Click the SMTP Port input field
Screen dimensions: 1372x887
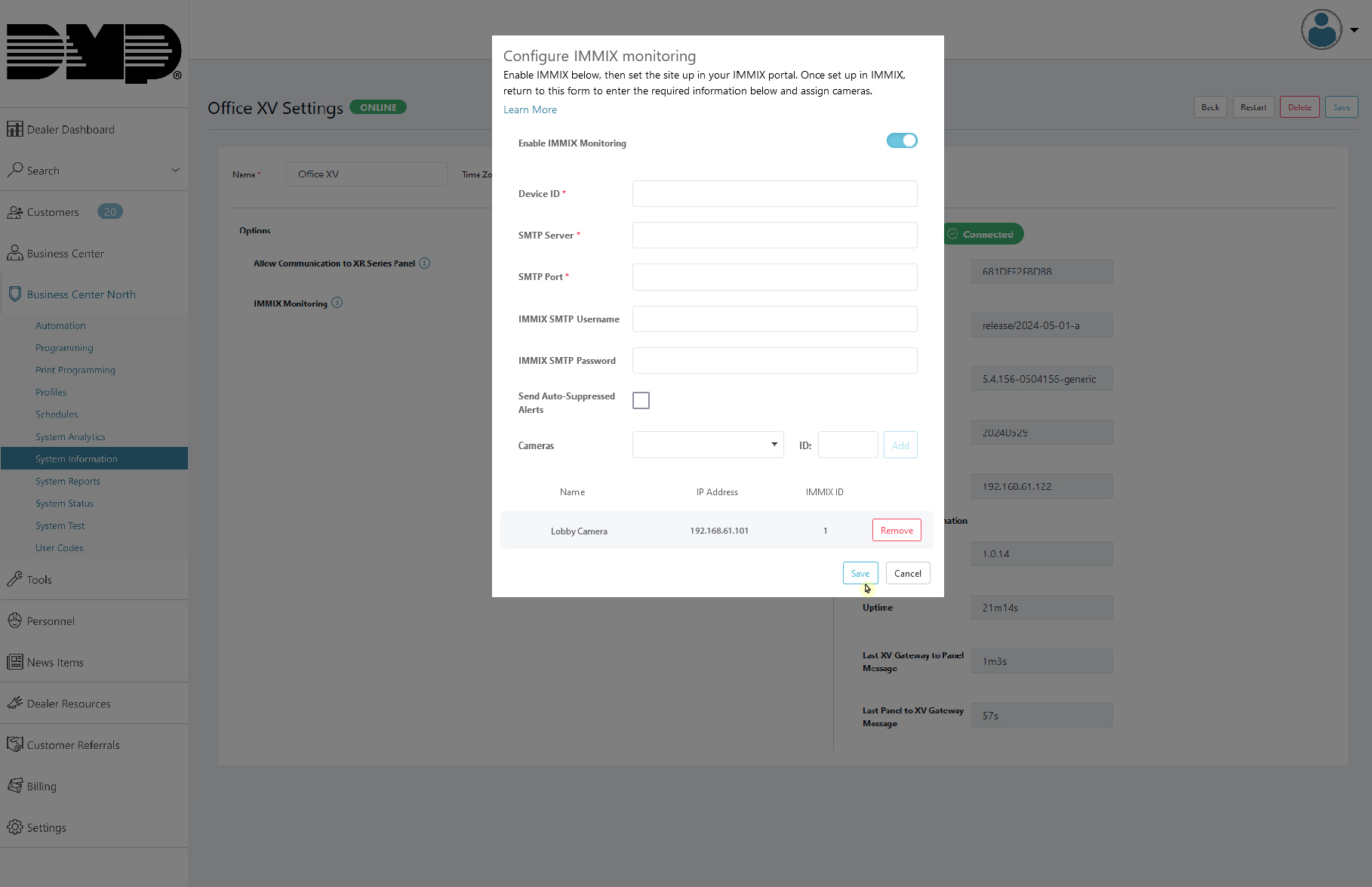pyautogui.click(x=775, y=276)
